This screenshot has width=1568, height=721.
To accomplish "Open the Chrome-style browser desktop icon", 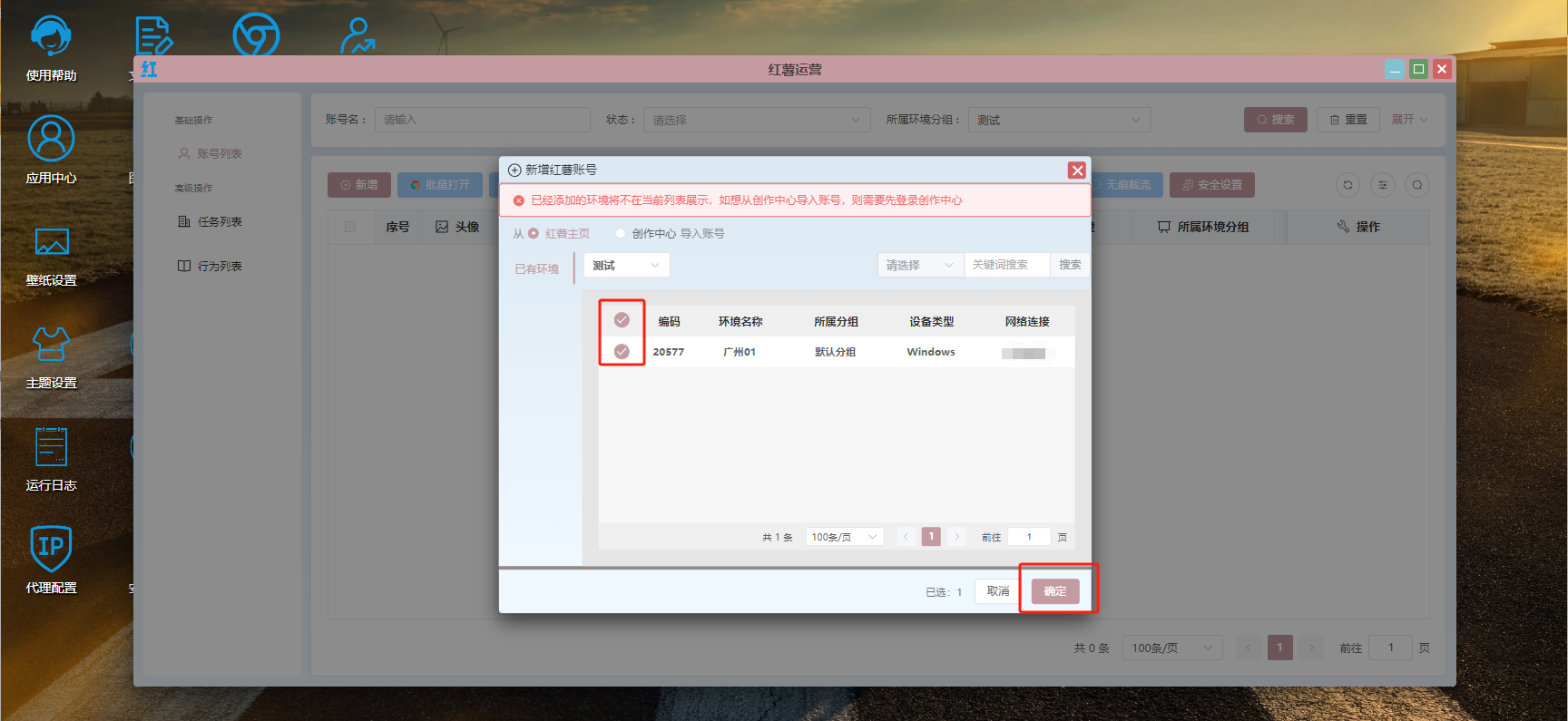I will (256, 36).
